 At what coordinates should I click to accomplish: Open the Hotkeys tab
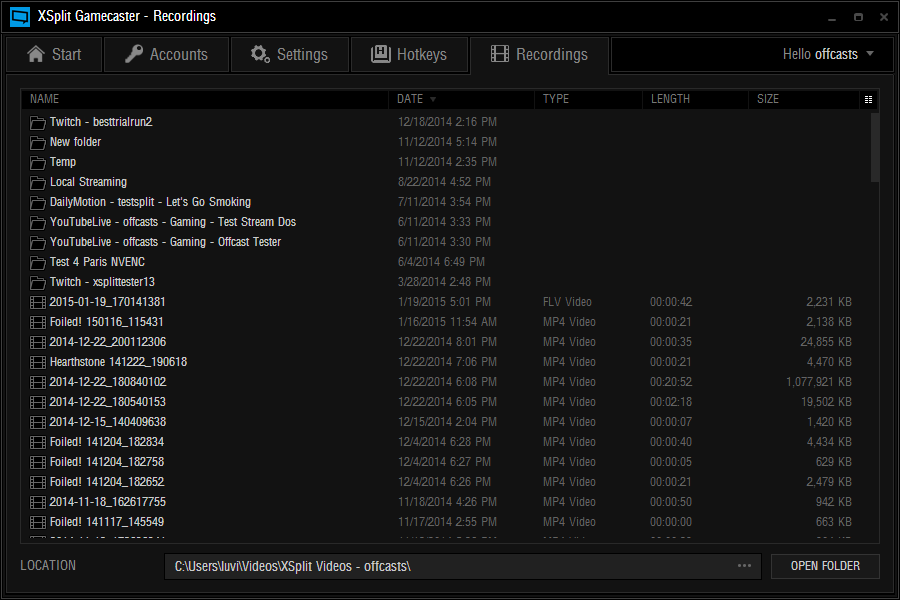408,55
